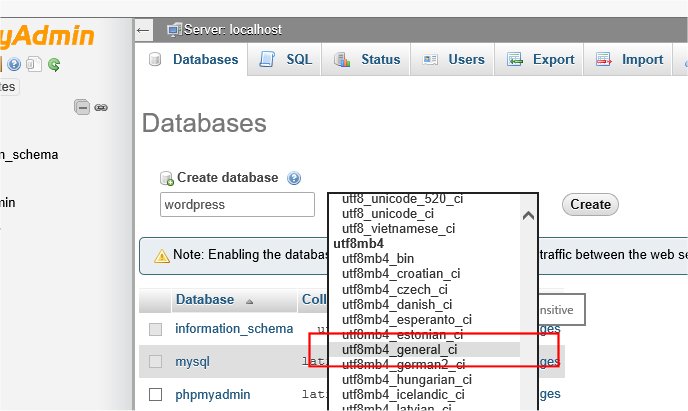Viewport: 688px width, 411px height.
Task: Open the documentation copy icon in sidebar
Action: click(34, 65)
